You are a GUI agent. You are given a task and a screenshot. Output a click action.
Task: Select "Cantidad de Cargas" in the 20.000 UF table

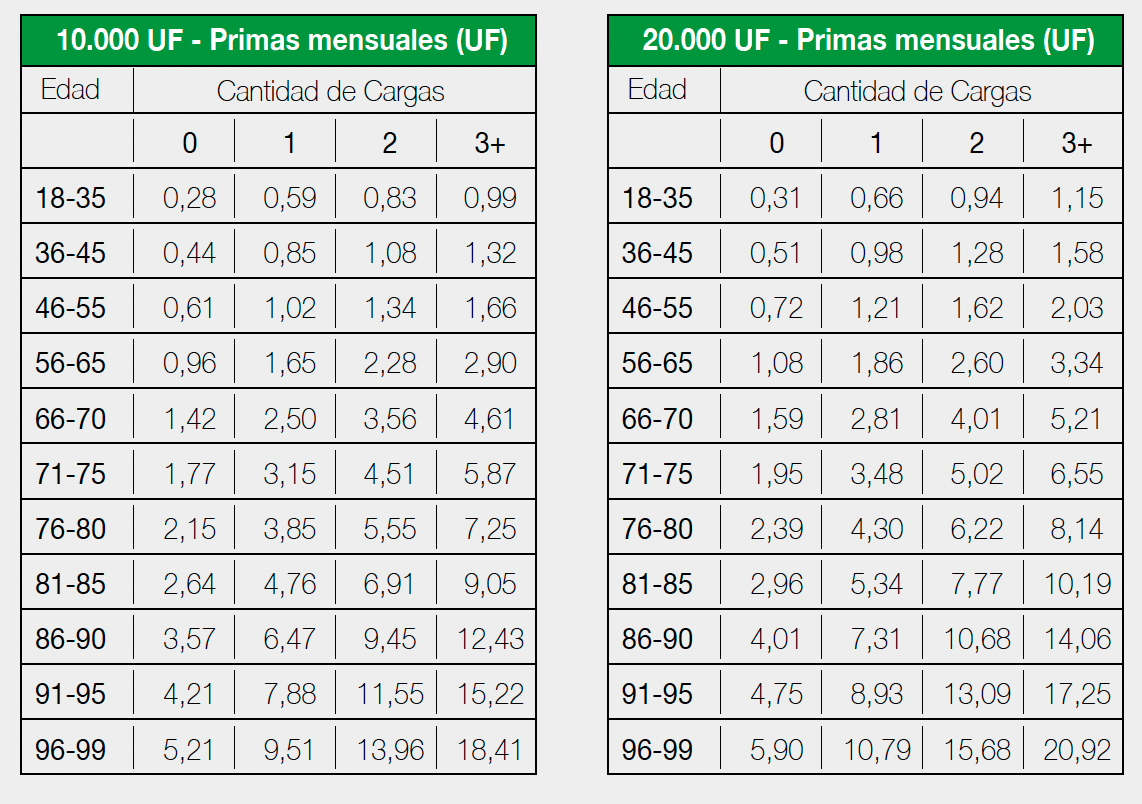pyautogui.click(x=917, y=92)
